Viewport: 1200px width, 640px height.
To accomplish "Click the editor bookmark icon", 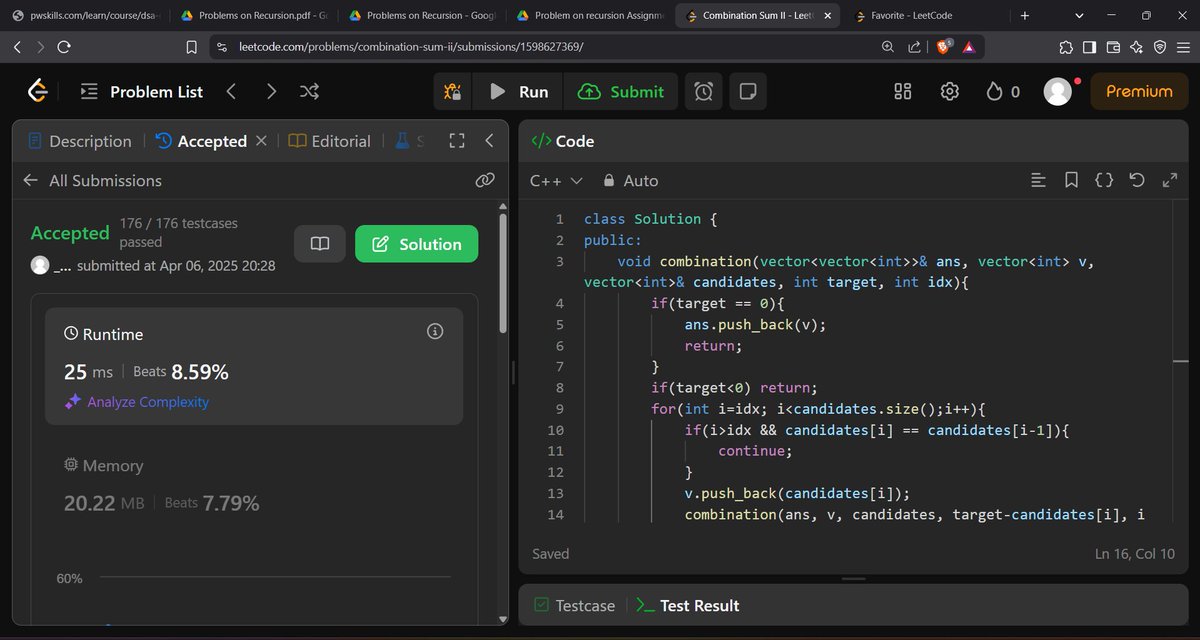I will click(1071, 181).
